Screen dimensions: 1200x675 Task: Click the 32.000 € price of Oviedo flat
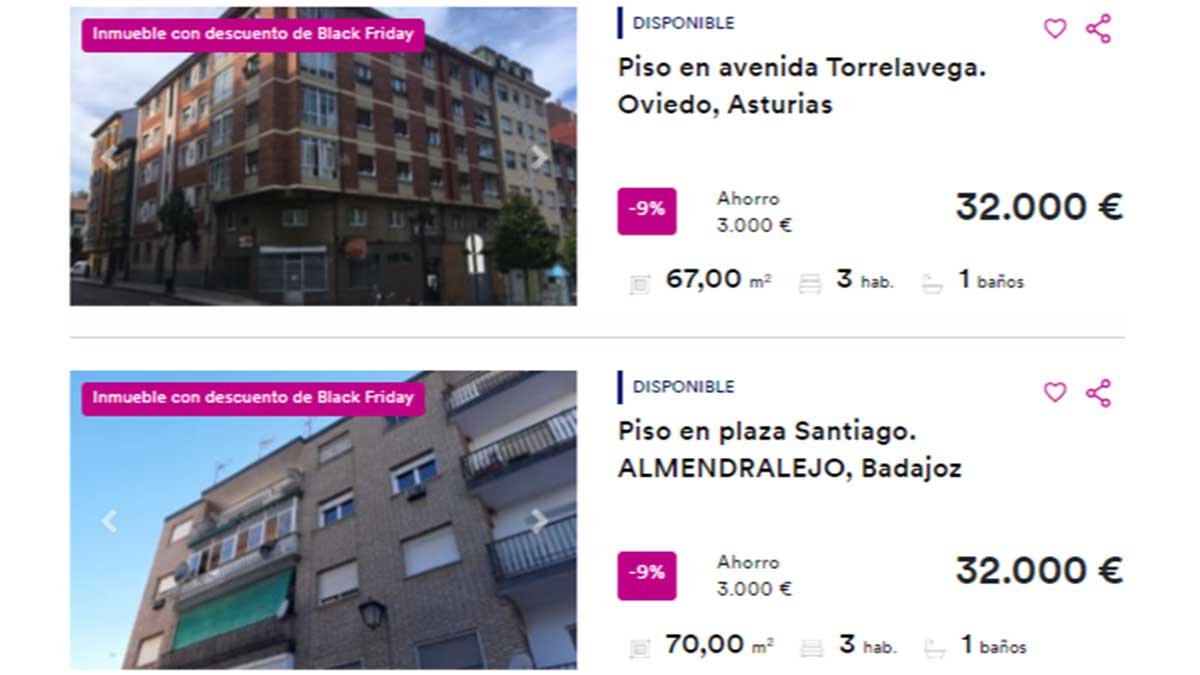[x=1040, y=207]
